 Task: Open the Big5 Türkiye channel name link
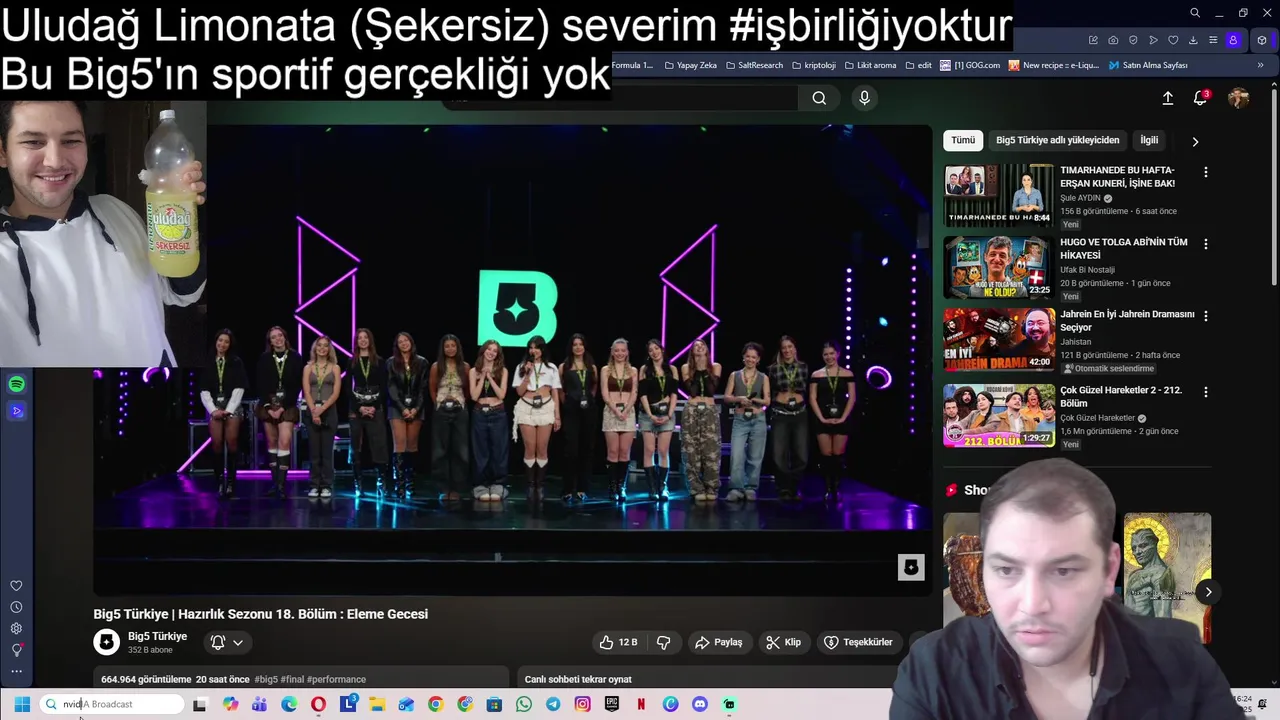tap(157, 636)
